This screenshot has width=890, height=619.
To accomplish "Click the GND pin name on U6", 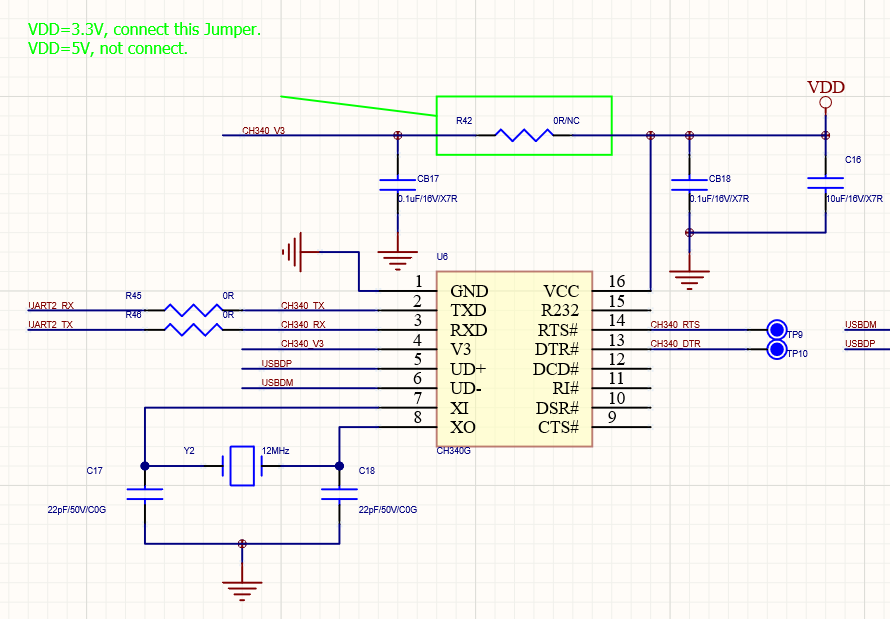I will pos(469,291).
